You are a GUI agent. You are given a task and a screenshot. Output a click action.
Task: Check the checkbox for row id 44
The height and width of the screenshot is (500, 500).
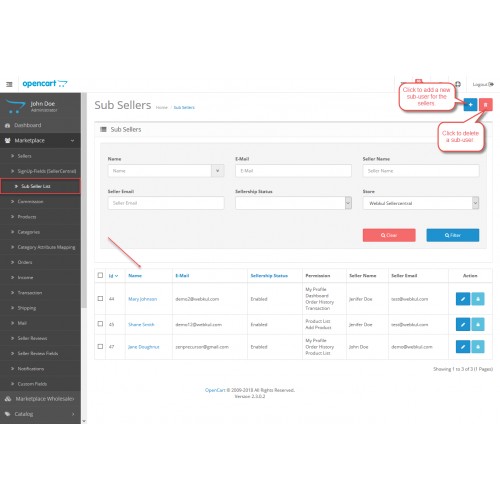pos(100,298)
